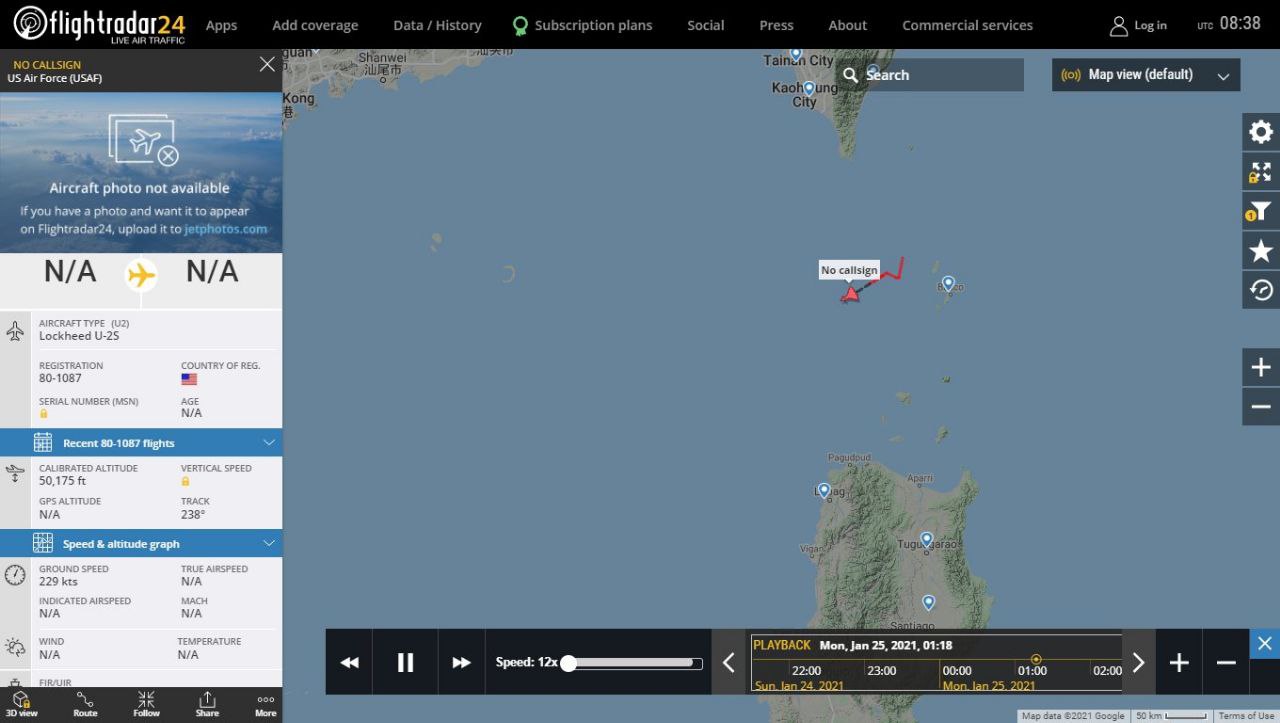Select the U-2S aircraft marker
Viewport: 1280px width, 723px height.
pos(850,294)
